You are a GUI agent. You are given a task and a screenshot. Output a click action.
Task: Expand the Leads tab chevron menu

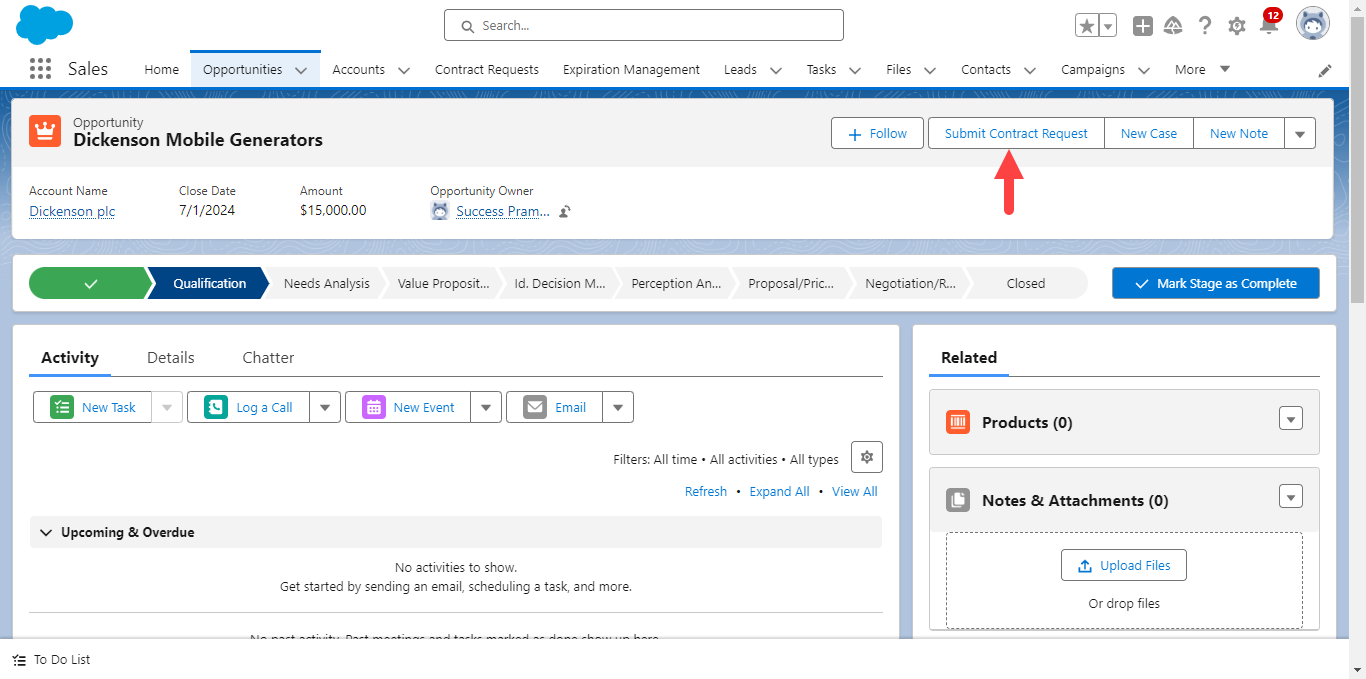[x=775, y=70]
